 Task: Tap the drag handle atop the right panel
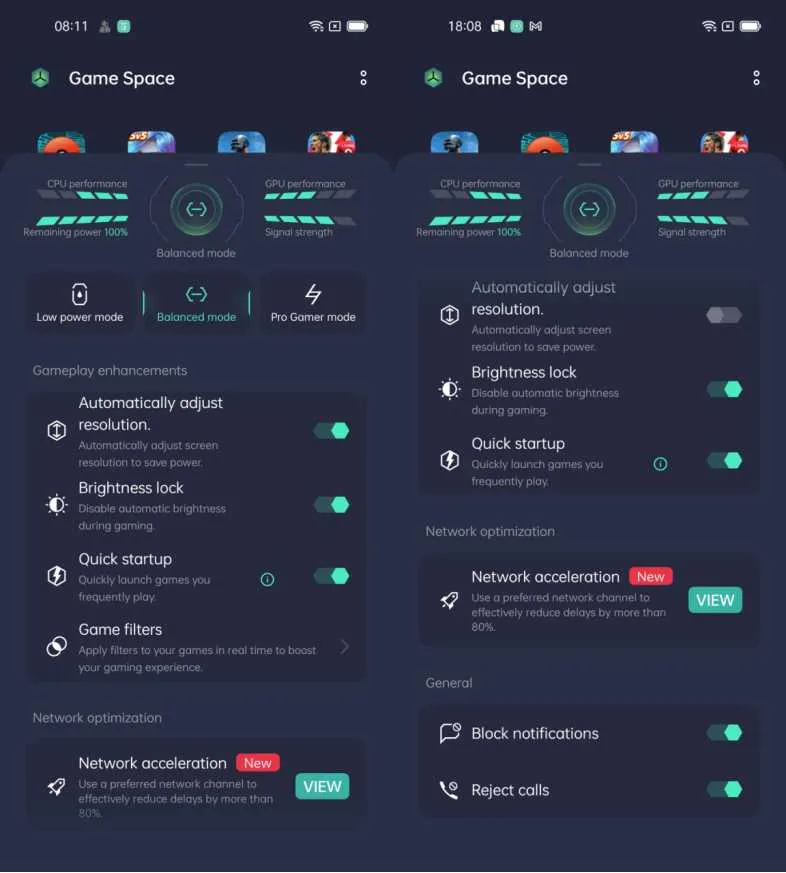[x=590, y=165]
